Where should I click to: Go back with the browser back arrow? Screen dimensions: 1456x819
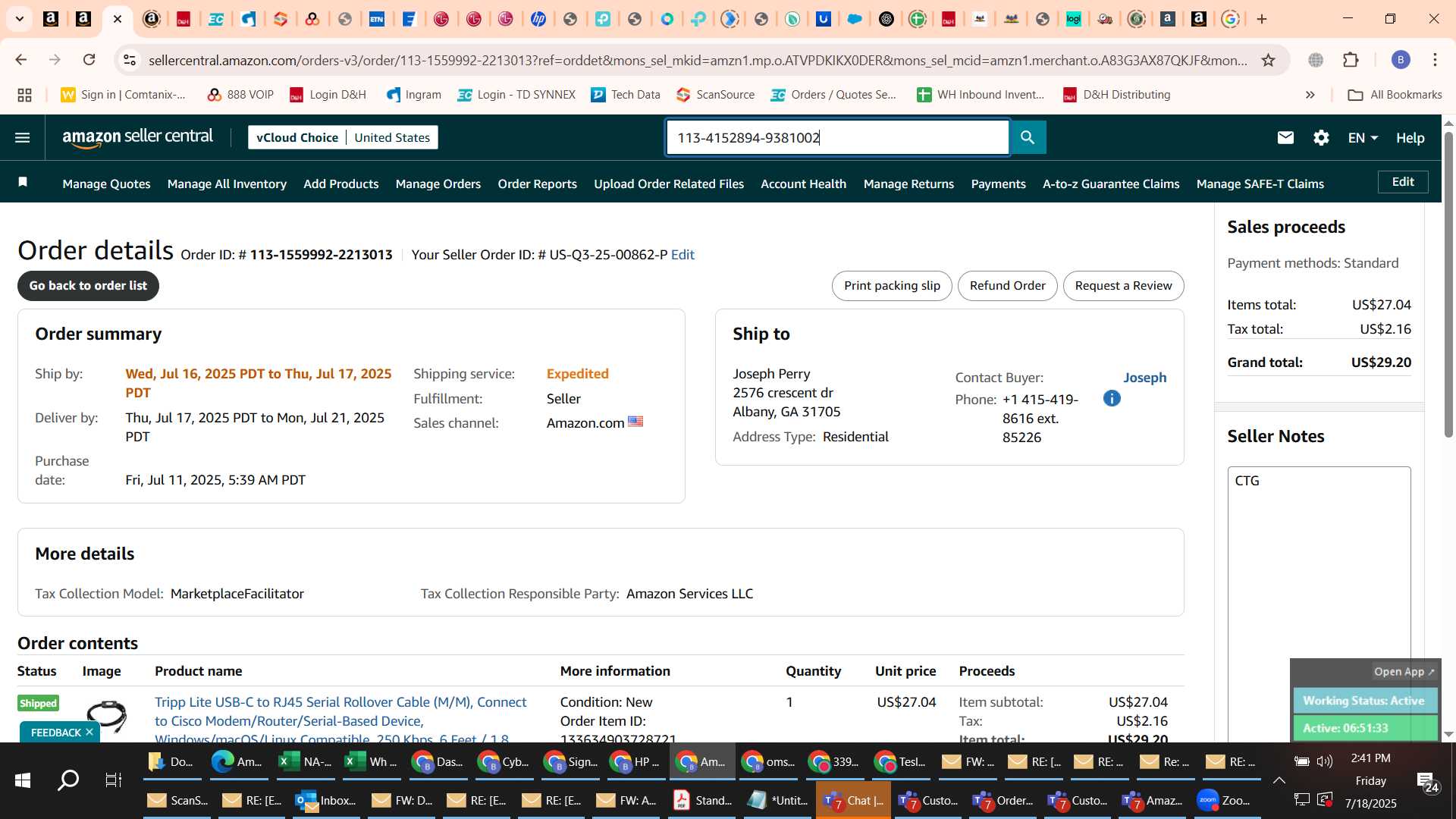[x=21, y=60]
